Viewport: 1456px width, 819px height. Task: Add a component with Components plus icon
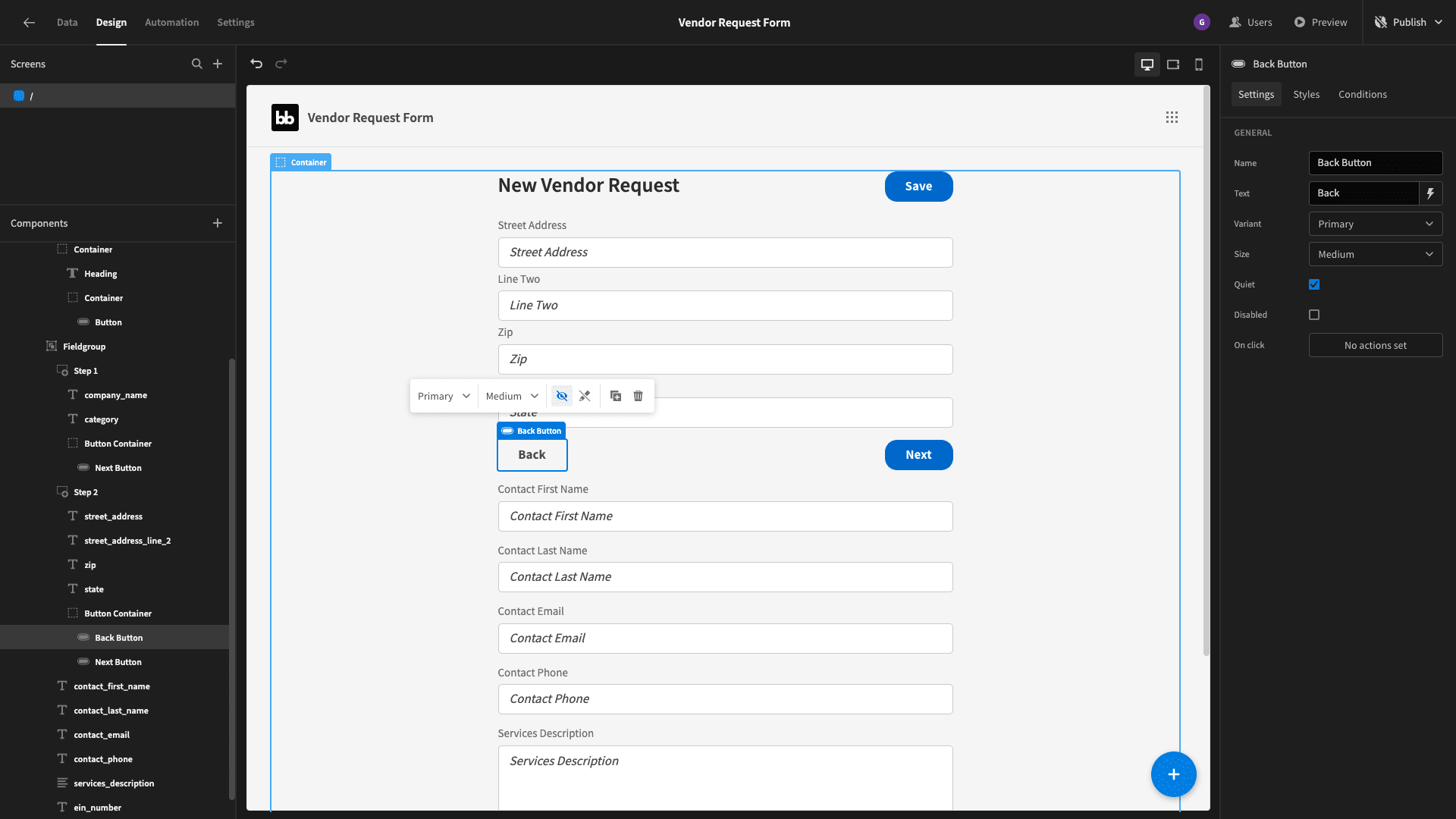[218, 223]
